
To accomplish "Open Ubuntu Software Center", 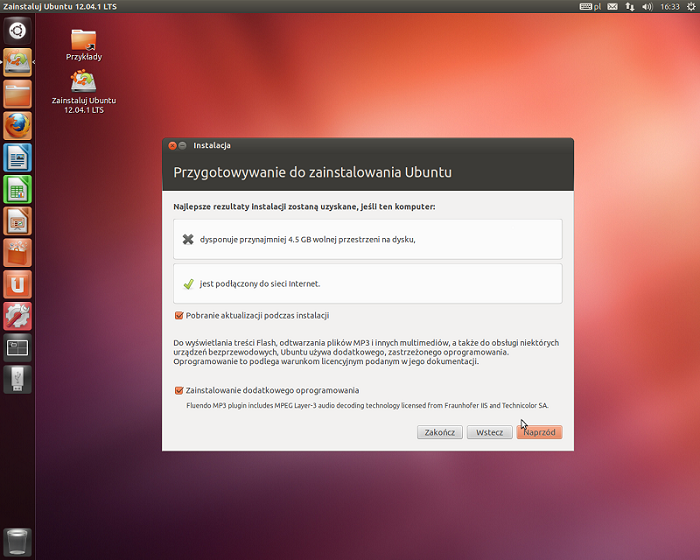I will click(17, 253).
